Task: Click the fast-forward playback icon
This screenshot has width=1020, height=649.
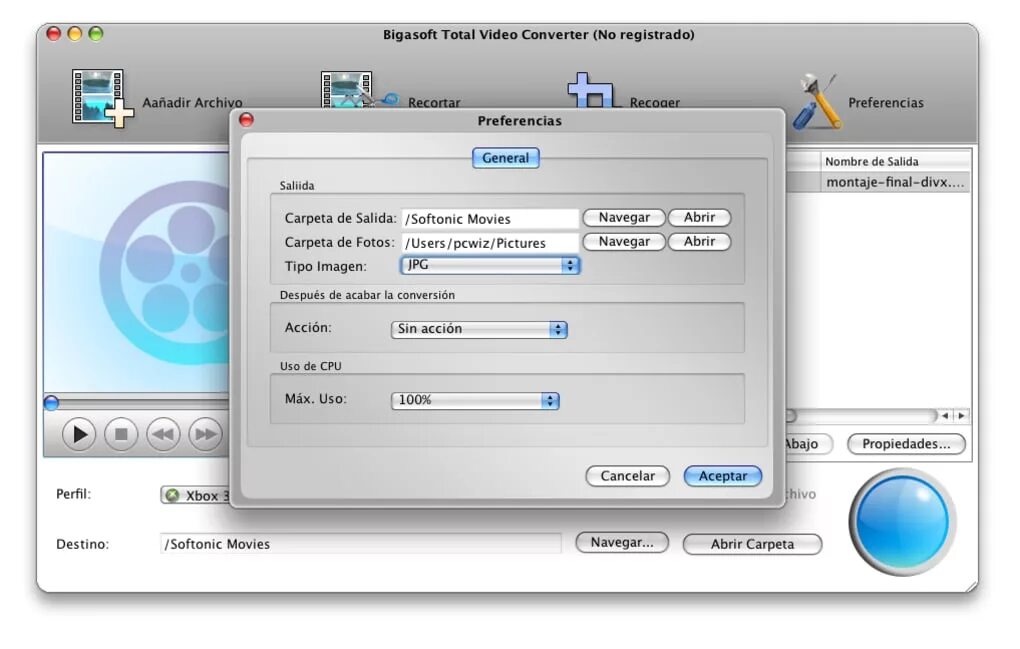Action: click(204, 434)
